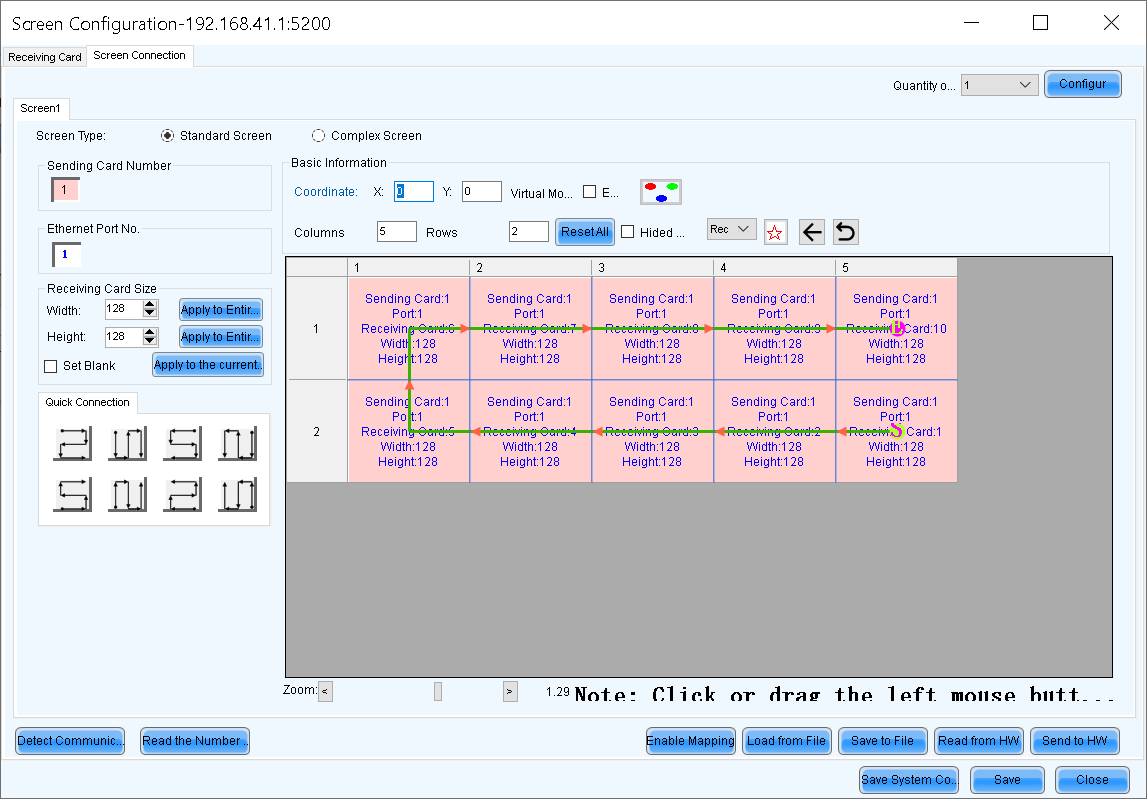Click the red, green, blue dots icon
This screenshot has width=1147, height=799.
pyautogui.click(x=661, y=192)
